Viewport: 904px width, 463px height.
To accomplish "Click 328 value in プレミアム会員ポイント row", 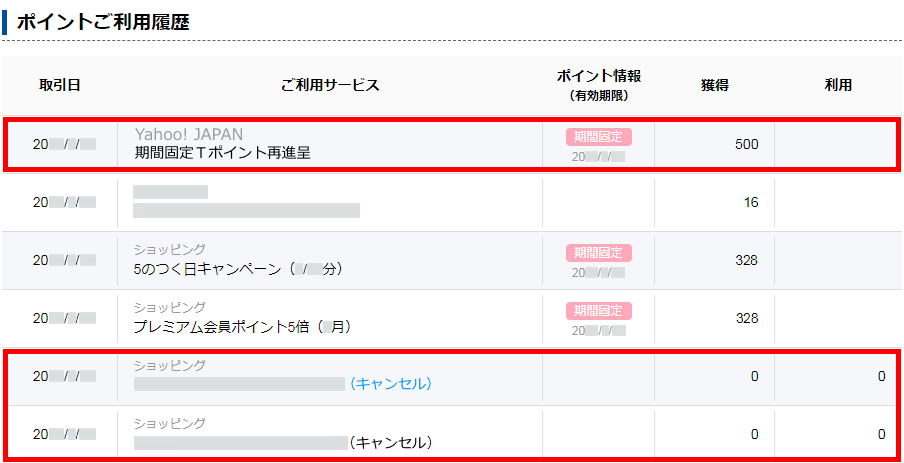I will 747,318.
